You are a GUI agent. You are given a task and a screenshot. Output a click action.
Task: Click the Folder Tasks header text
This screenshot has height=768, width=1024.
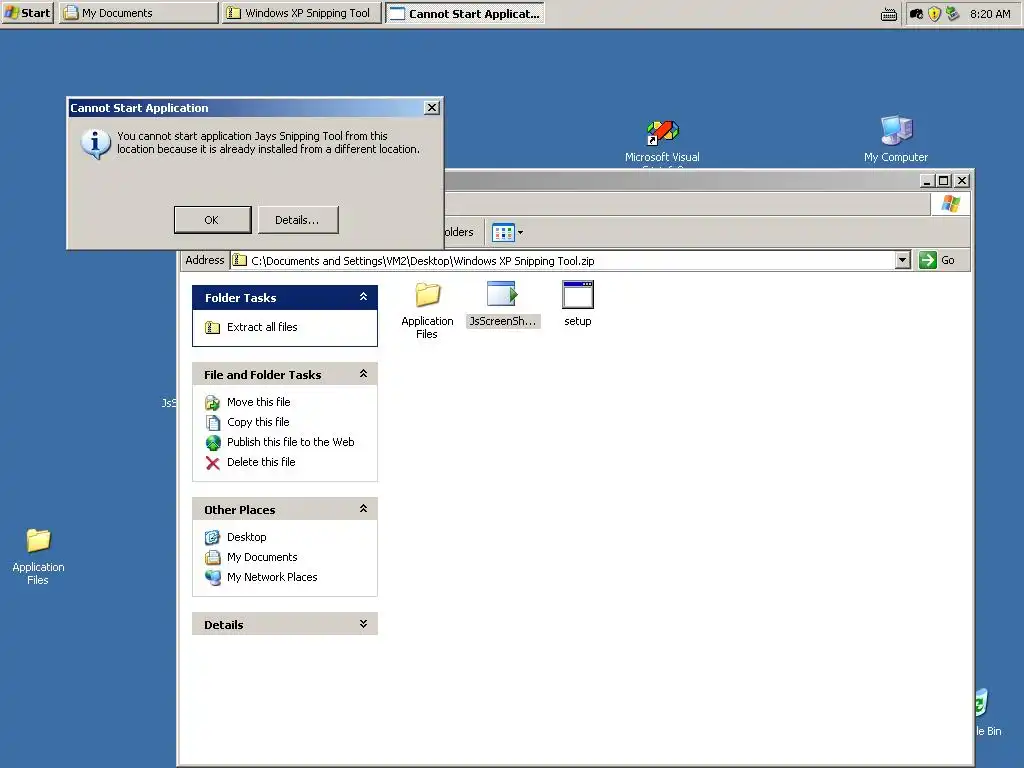[x=240, y=298]
